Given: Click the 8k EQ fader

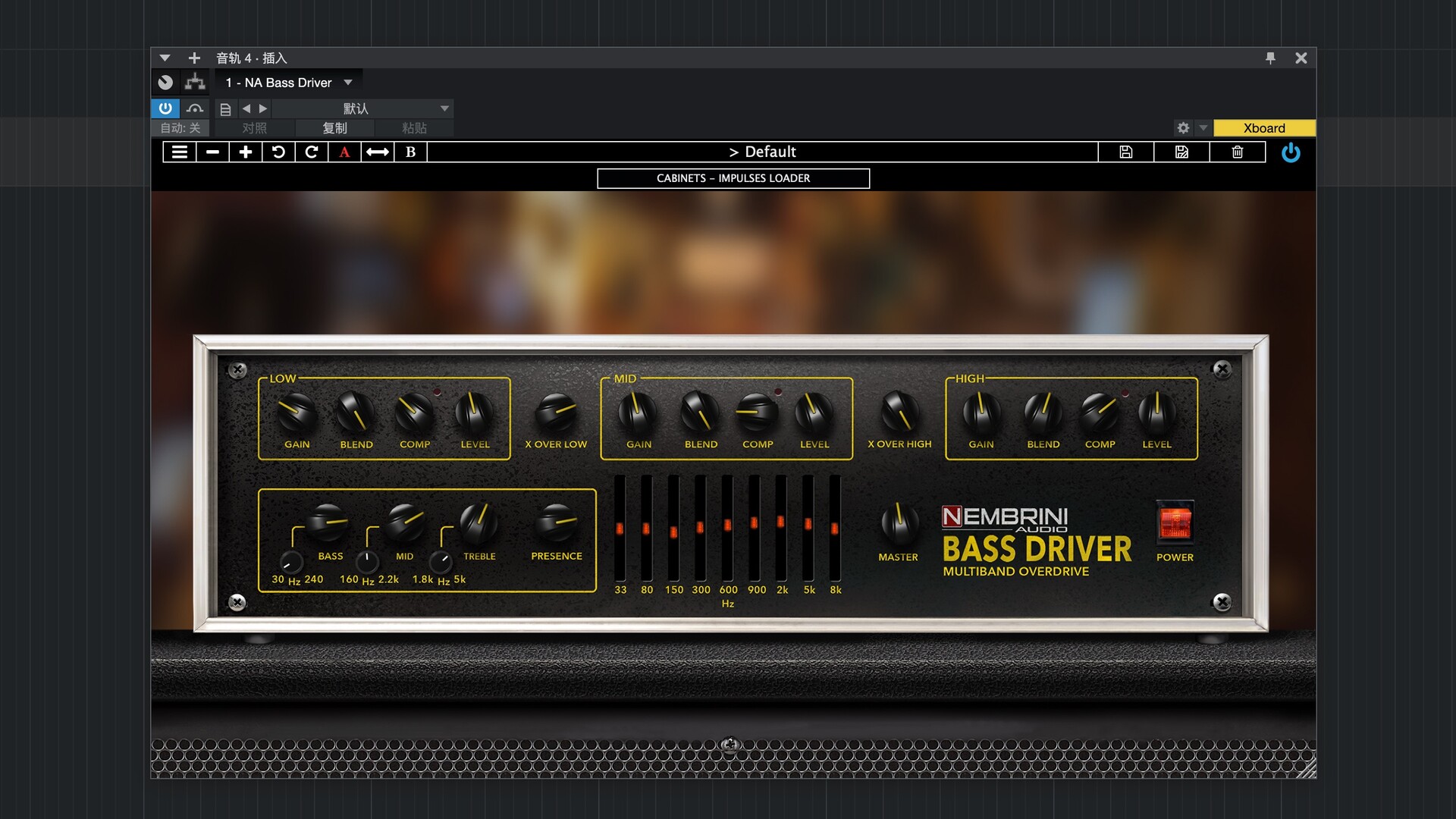Looking at the screenshot, I should pos(835,528).
